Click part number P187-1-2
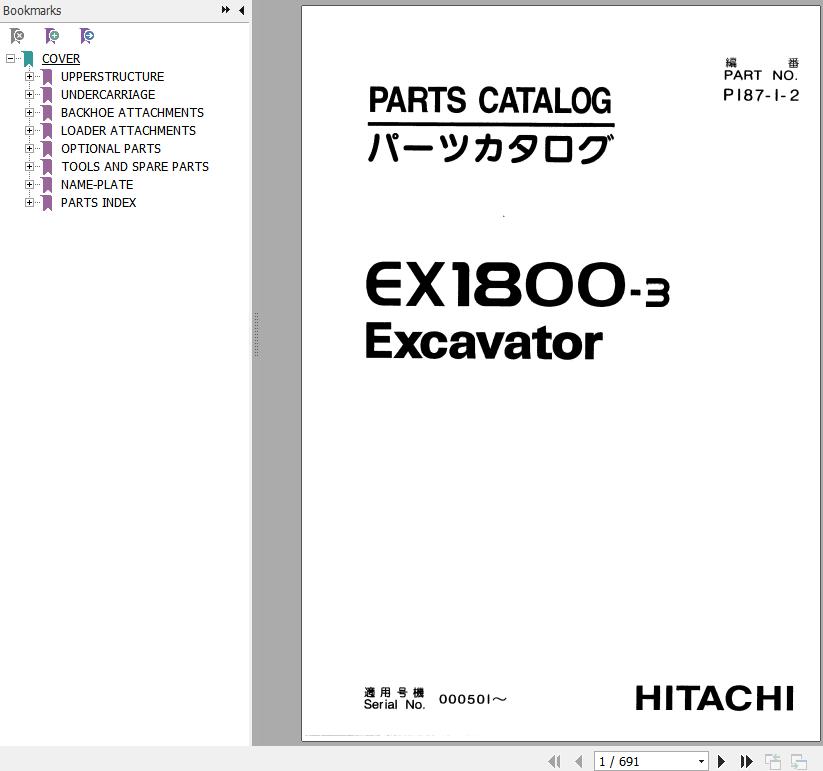 pos(761,95)
